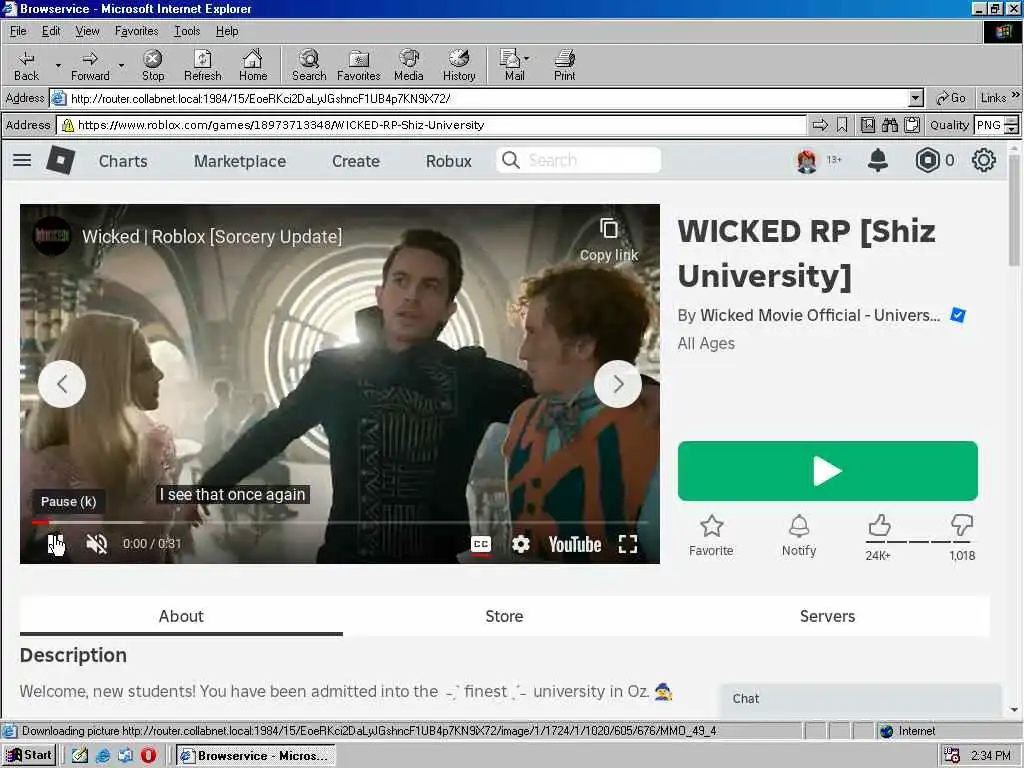Toggle Favorite star for this game

711,526
